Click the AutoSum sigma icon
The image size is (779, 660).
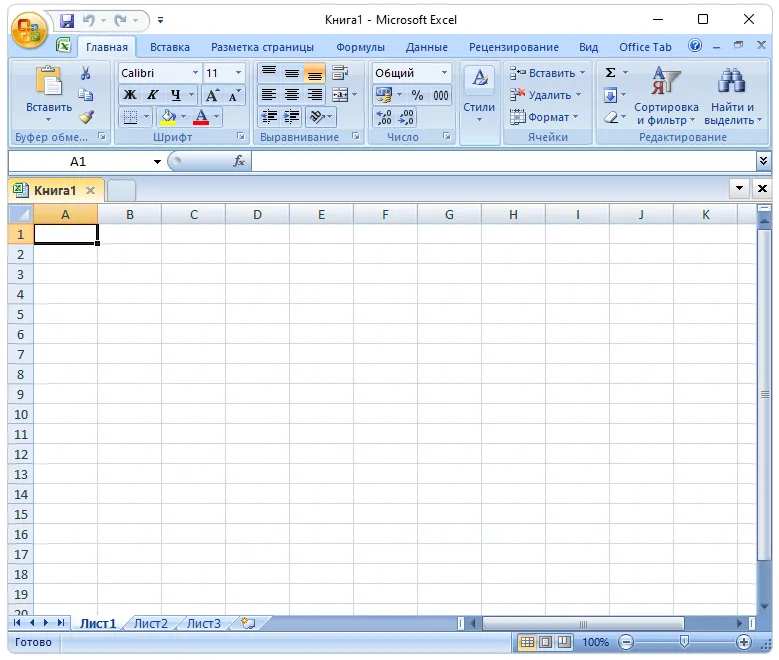(x=611, y=73)
